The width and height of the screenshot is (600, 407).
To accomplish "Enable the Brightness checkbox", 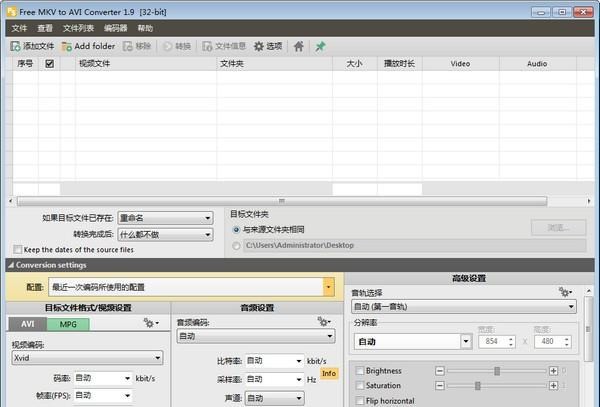I will 360,371.
